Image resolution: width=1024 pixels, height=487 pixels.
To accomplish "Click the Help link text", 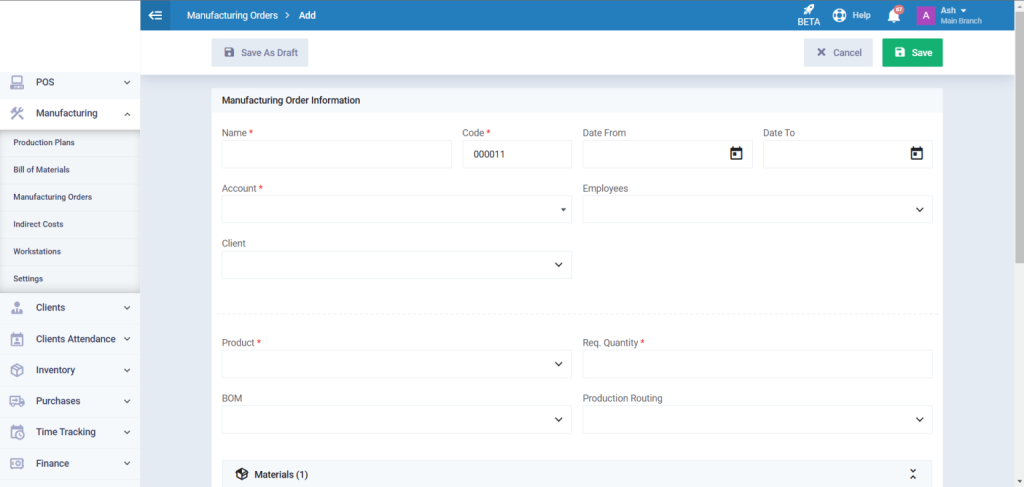I will pyautogui.click(x=861, y=15).
